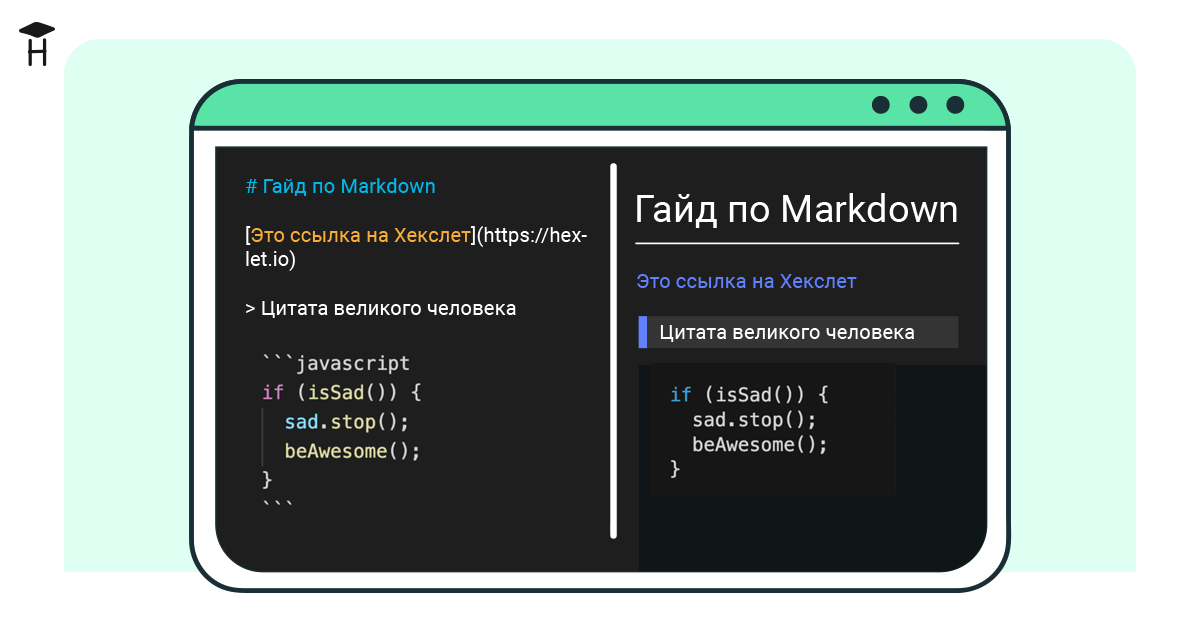Viewport: 1200px width, 630px height.
Task: Select the blue quote indicator bar
Action: coord(641,331)
